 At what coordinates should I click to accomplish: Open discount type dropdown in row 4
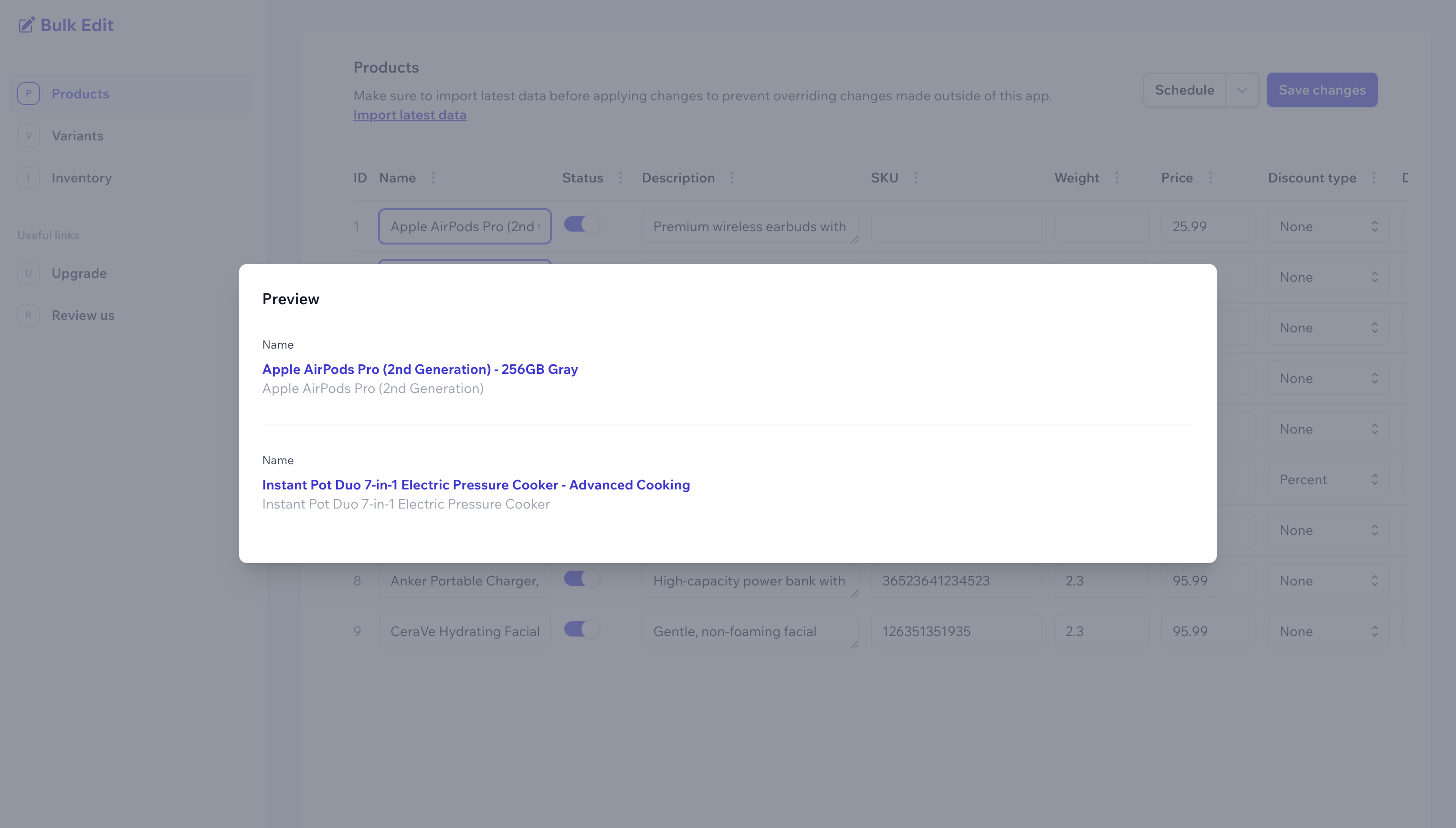coord(1329,378)
